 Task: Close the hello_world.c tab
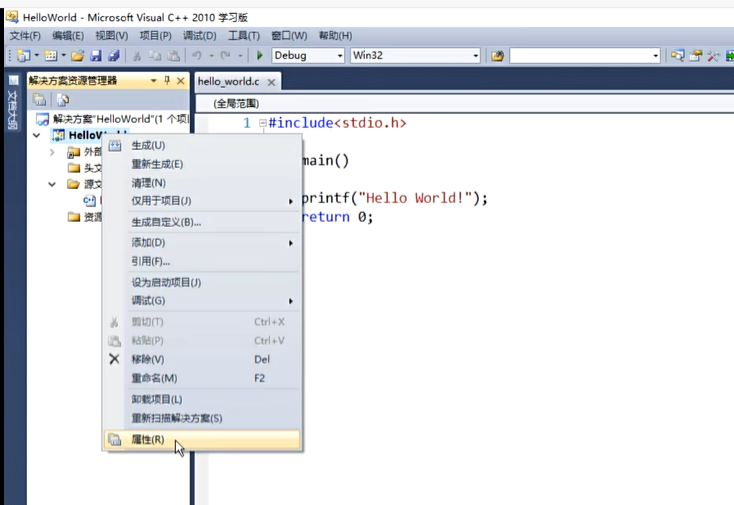click(x=271, y=82)
